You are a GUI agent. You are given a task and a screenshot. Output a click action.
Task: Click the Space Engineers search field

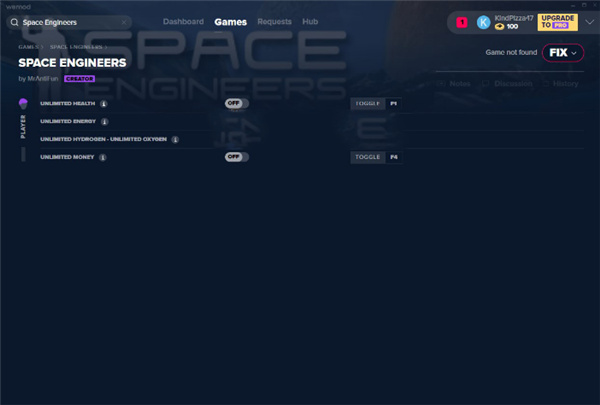click(69, 22)
